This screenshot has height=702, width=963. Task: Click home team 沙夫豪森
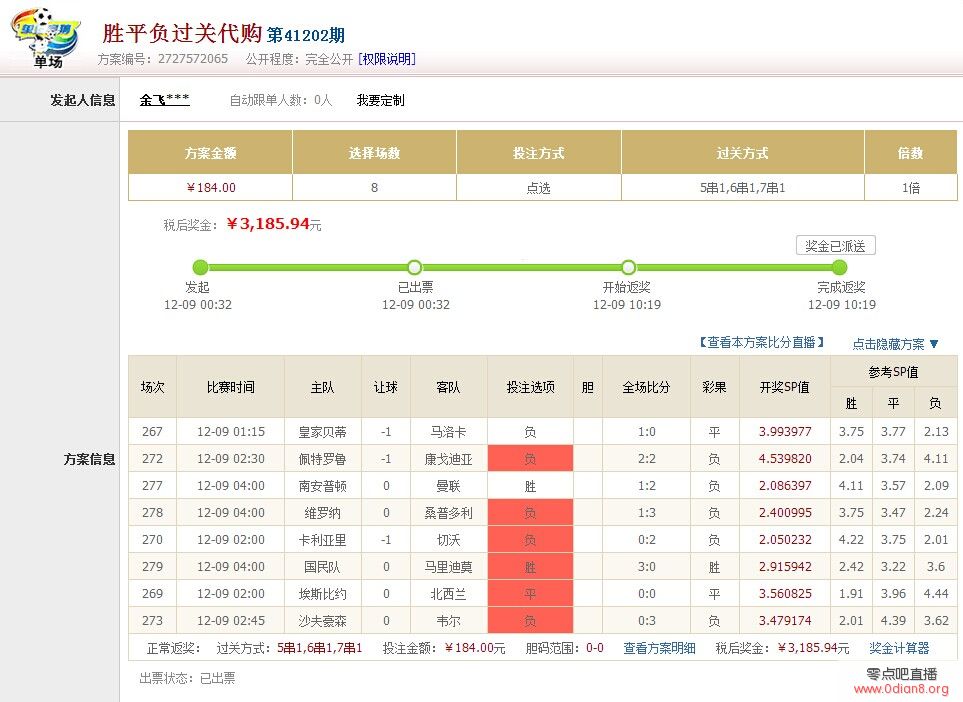322,621
